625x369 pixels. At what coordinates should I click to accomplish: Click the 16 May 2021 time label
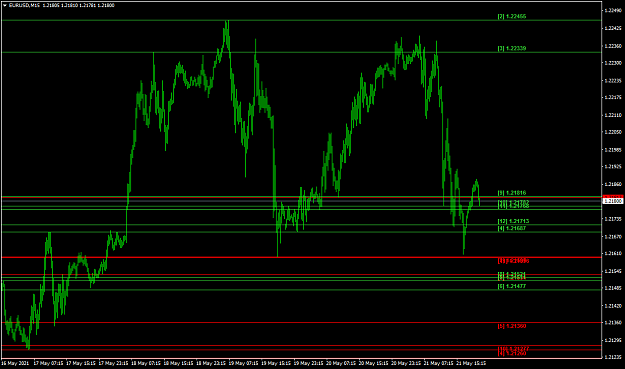tap(15, 363)
